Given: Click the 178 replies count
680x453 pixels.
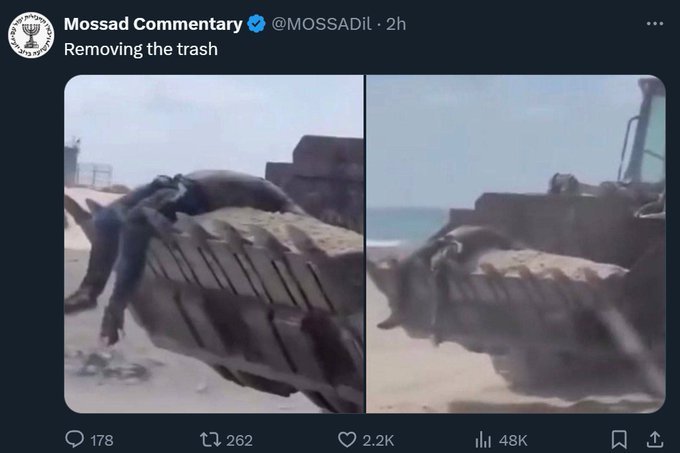Looking at the screenshot, I should click(x=102, y=440).
